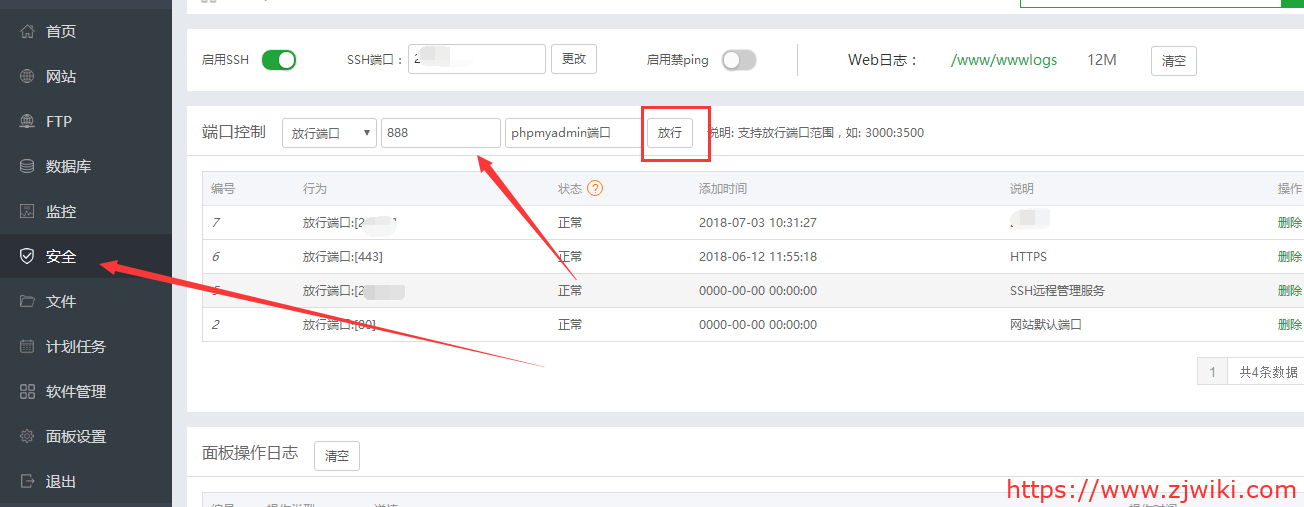Open 软件管理 in the sidebar
Image resolution: width=1304 pixels, height=507 pixels.
pos(76,391)
